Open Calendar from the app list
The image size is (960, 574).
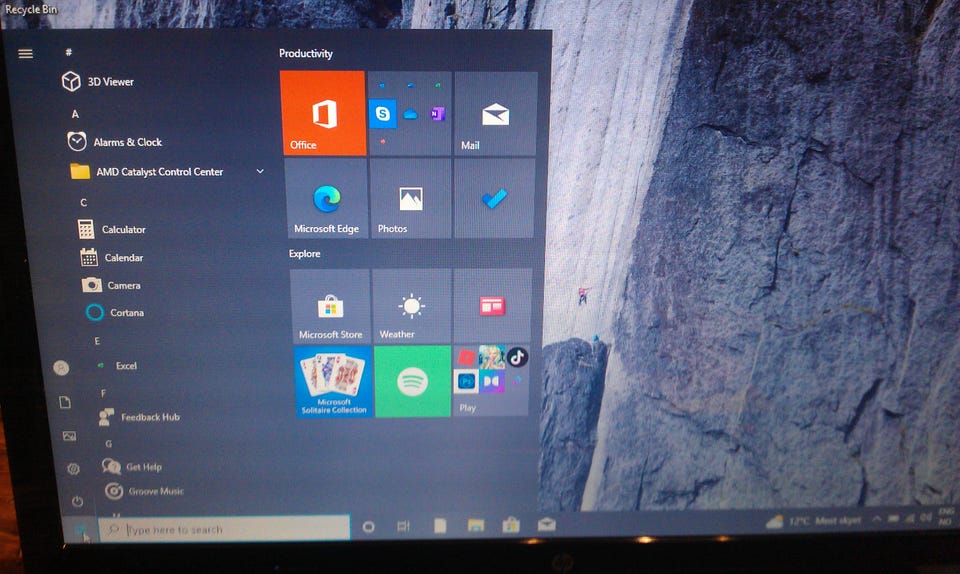tap(111, 258)
